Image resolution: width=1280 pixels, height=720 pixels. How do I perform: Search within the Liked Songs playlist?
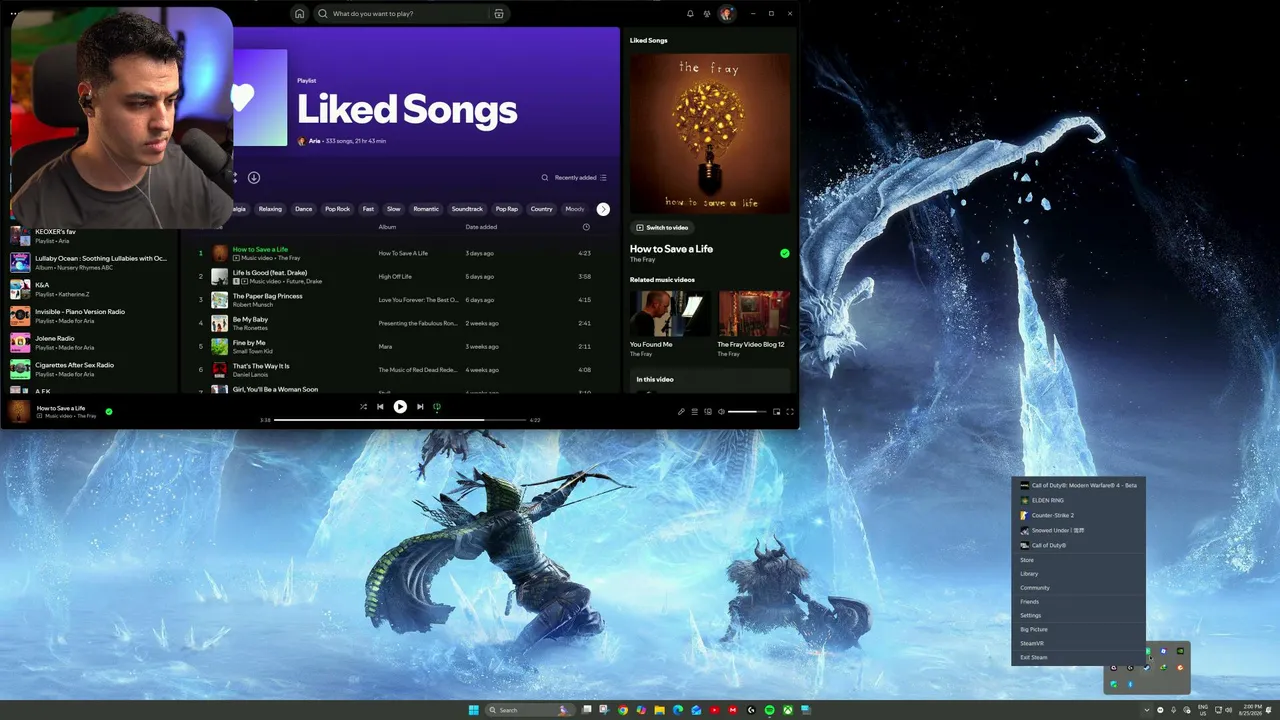(x=545, y=178)
